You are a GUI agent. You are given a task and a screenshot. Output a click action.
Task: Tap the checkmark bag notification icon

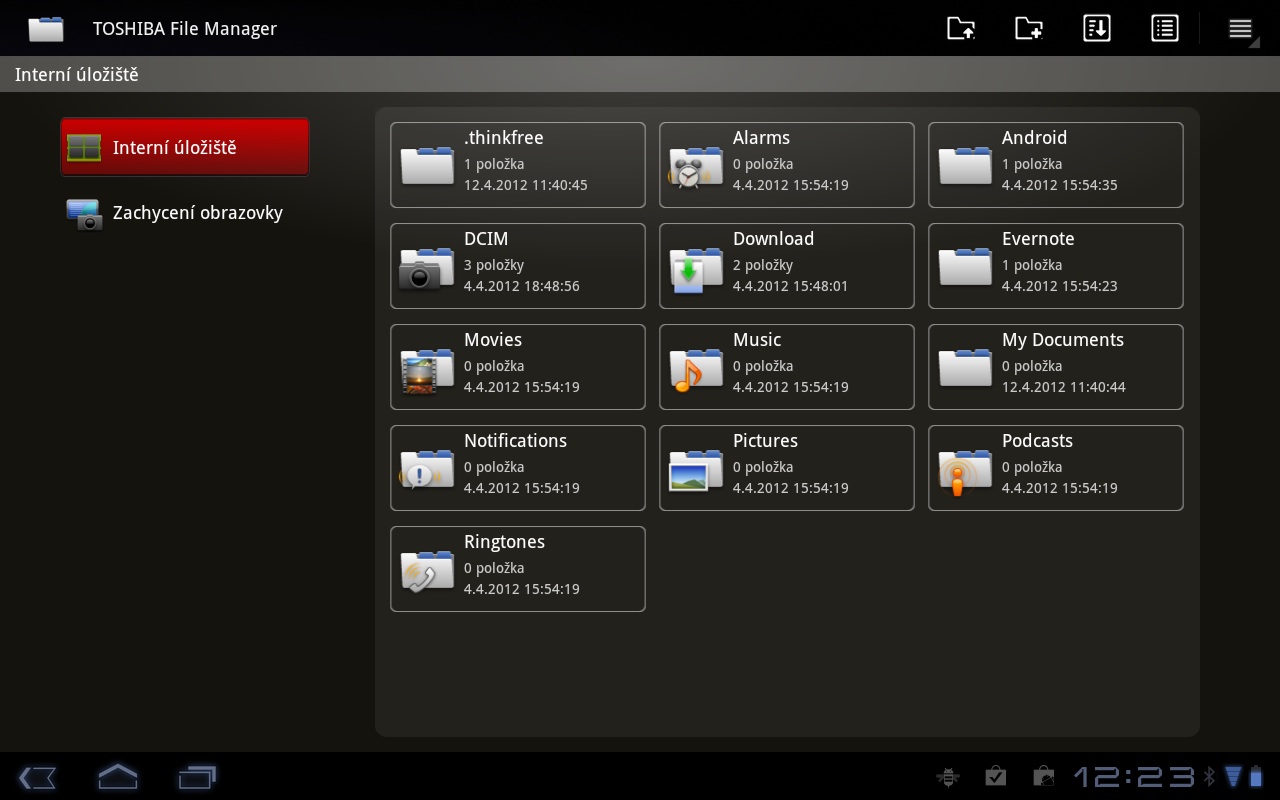995,776
